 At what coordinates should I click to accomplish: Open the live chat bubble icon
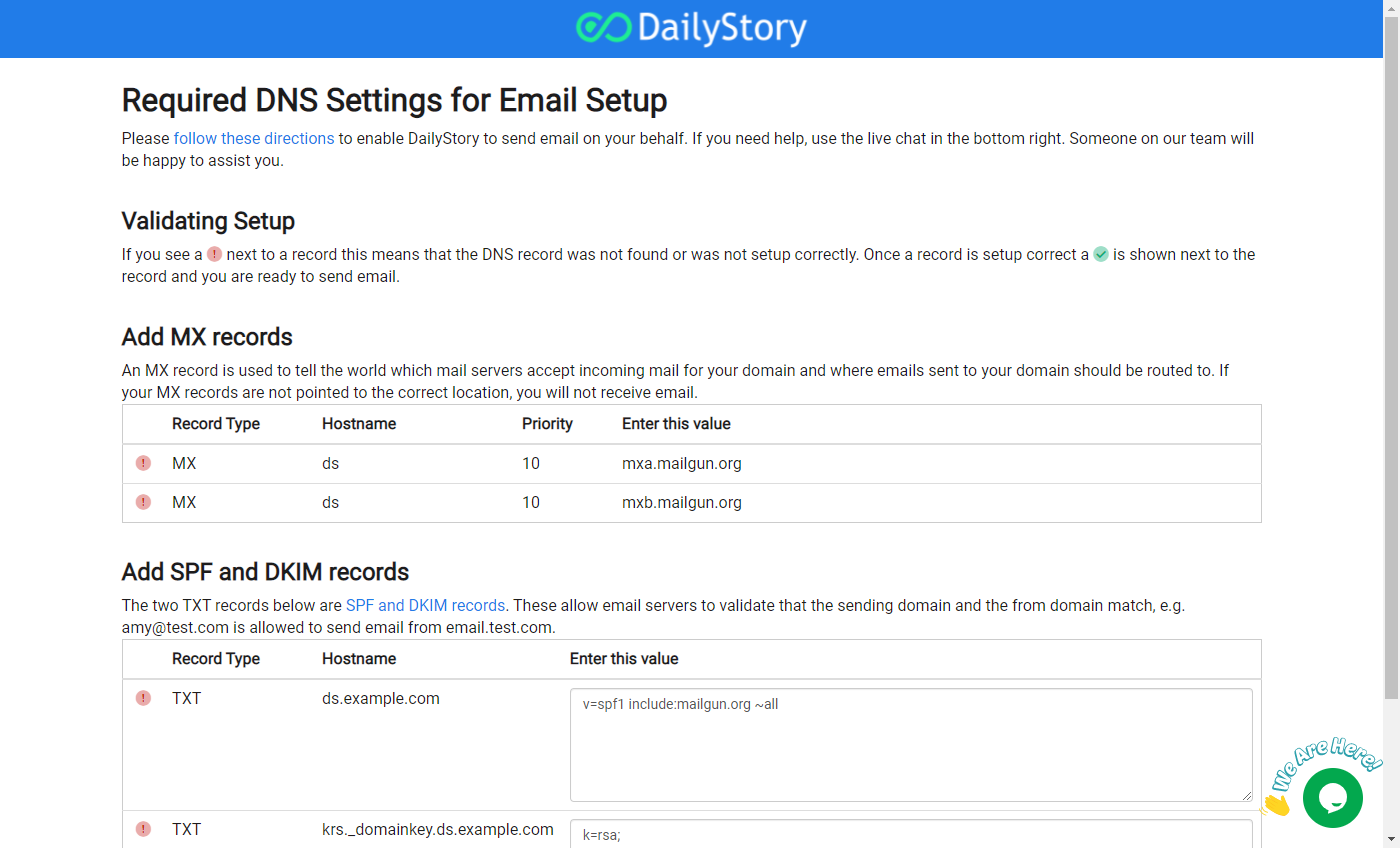[x=1333, y=797]
